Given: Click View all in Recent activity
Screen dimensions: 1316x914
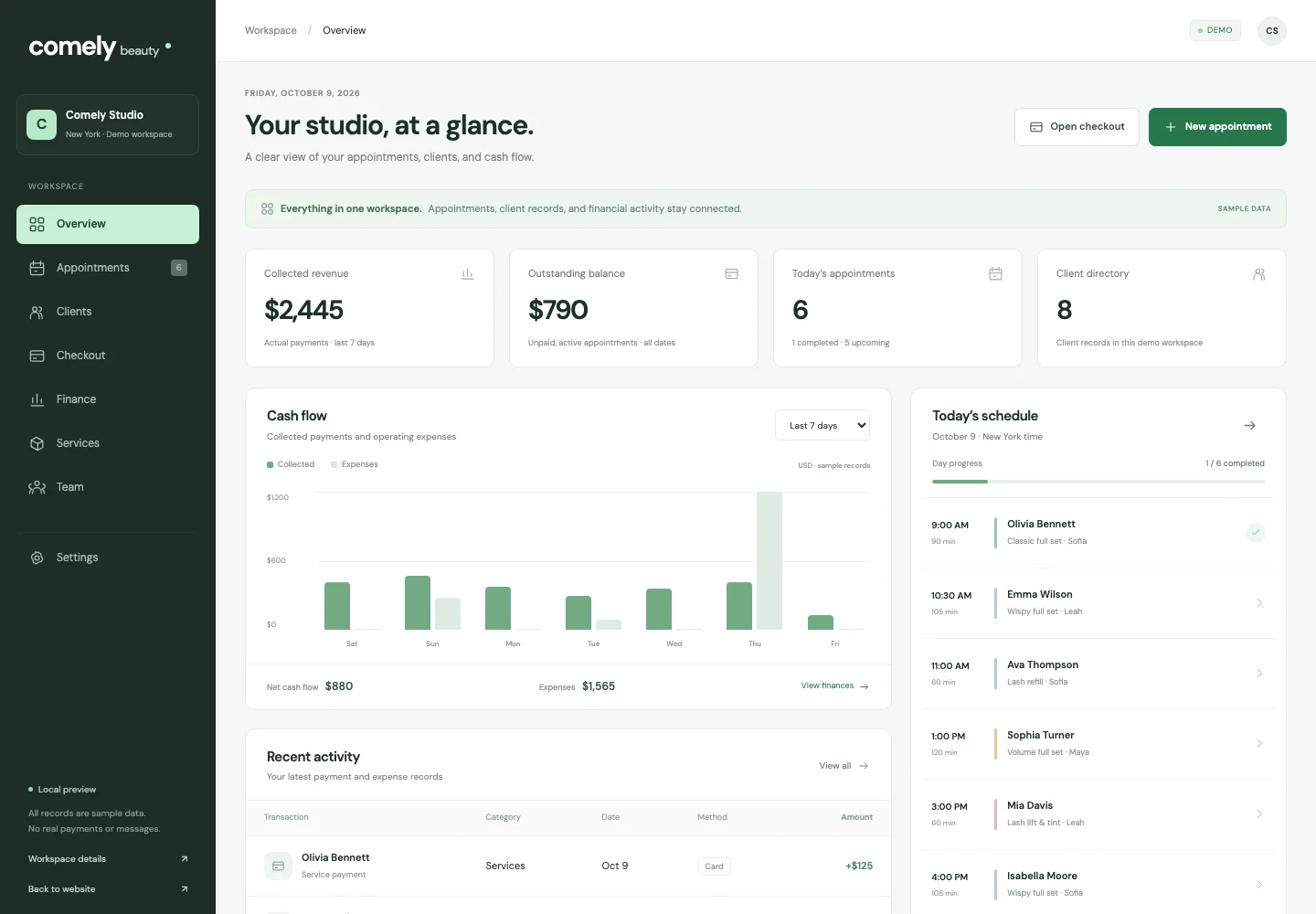Looking at the screenshot, I should click(x=844, y=766).
